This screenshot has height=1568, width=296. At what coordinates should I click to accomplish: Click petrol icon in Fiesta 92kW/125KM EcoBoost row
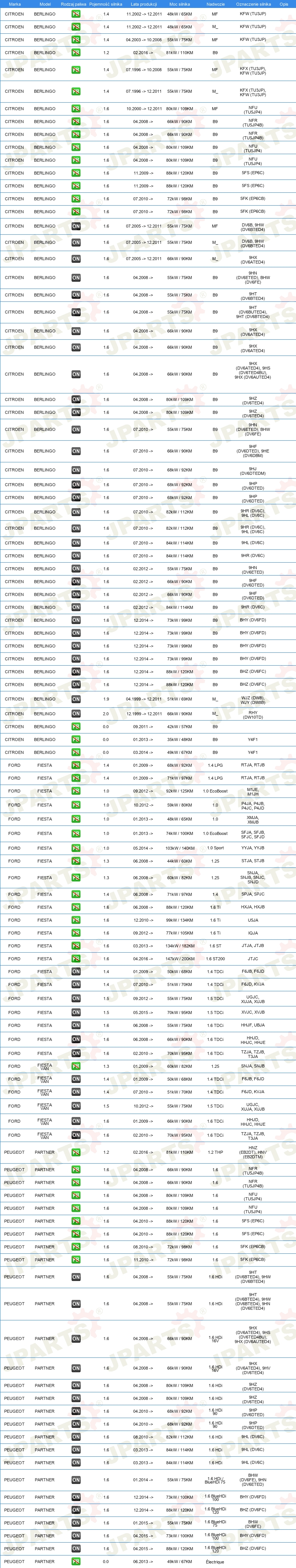coord(76,791)
